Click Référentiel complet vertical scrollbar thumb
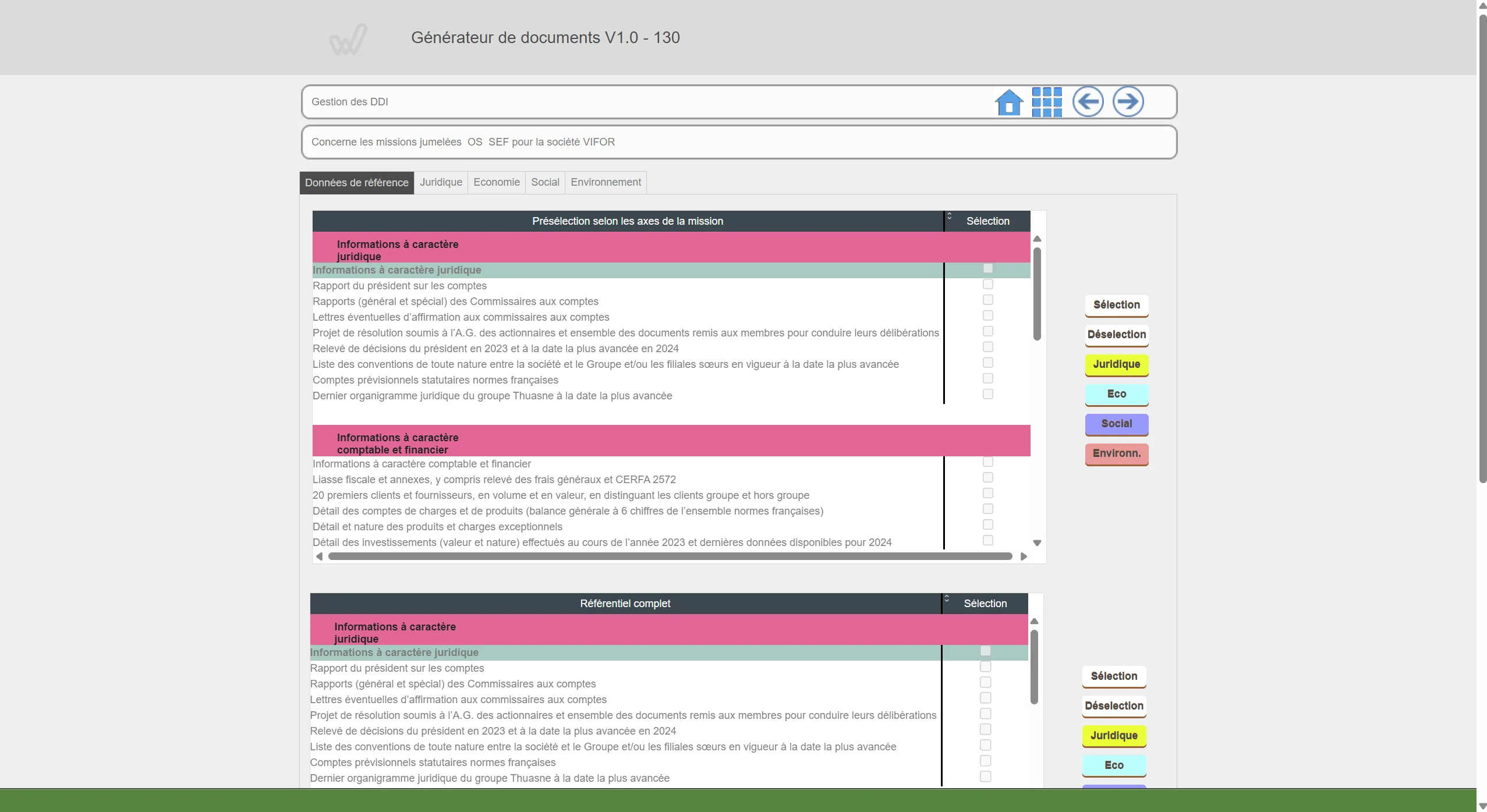Image resolution: width=1487 pixels, height=812 pixels. click(x=1035, y=667)
